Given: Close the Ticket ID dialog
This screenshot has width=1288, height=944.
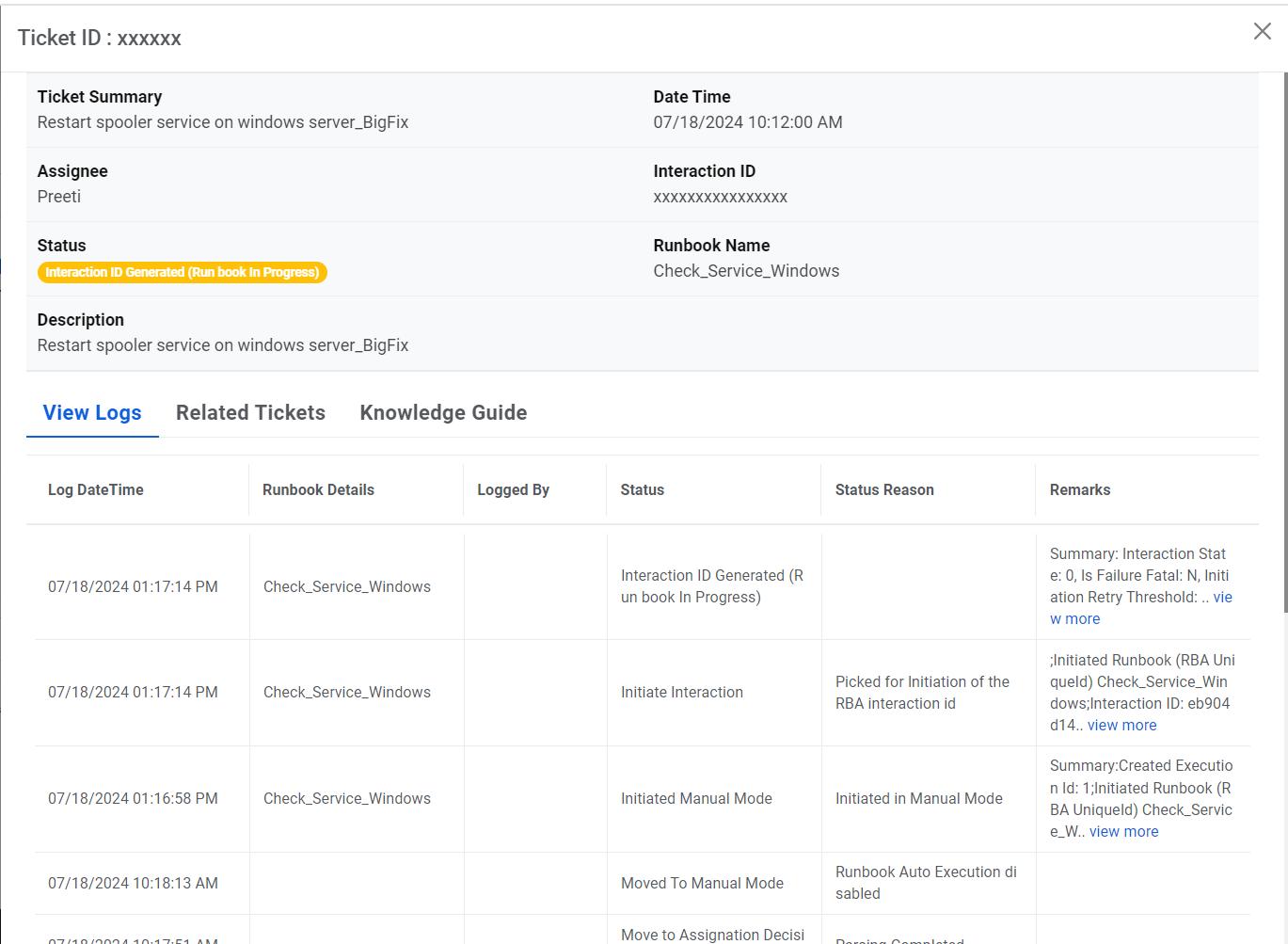Looking at the screenshot, I should 1262,31.
